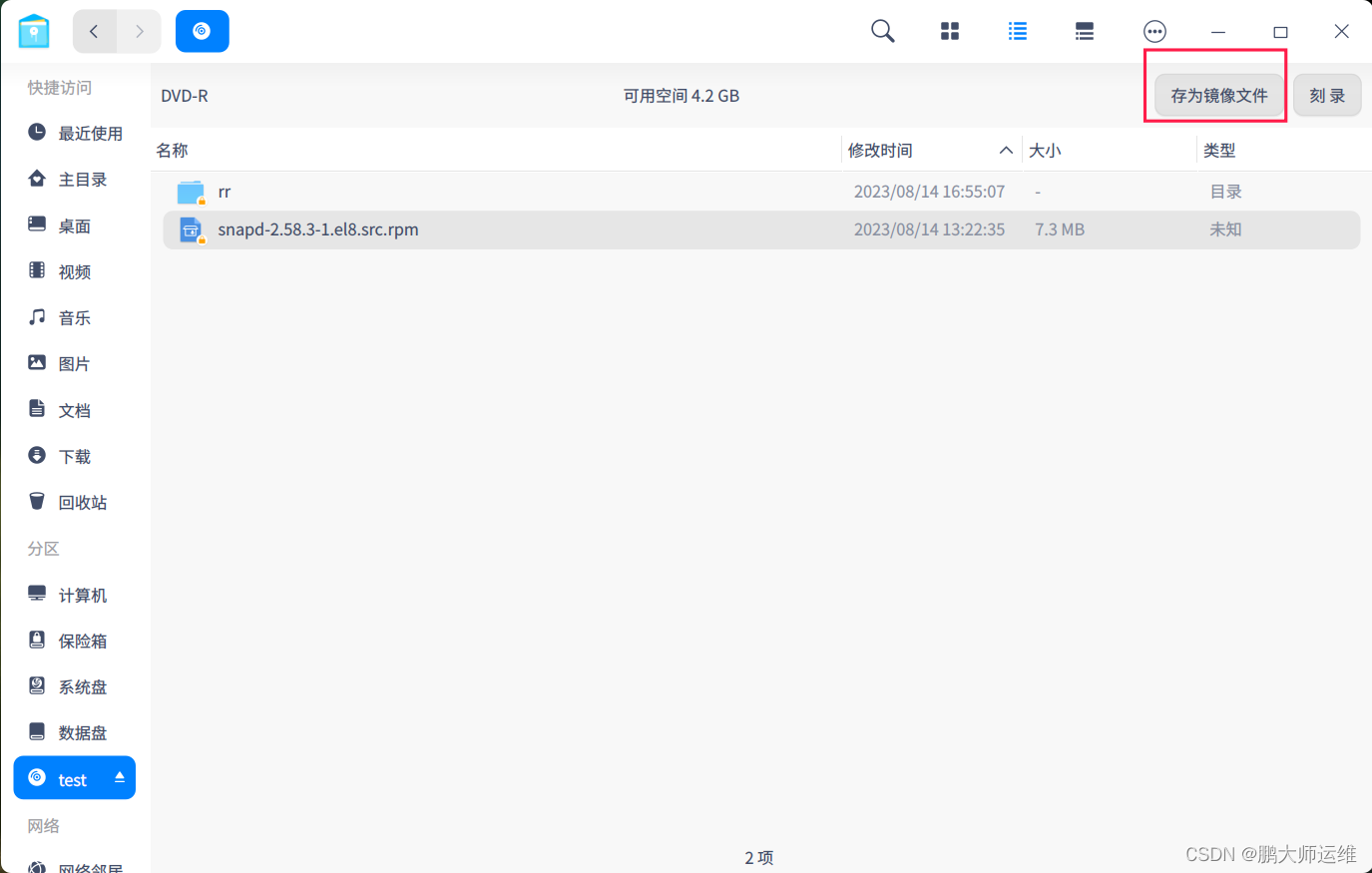The image size is (1372, 873).
Task: Sort by 大小 column header
Action: point(1045,151)
